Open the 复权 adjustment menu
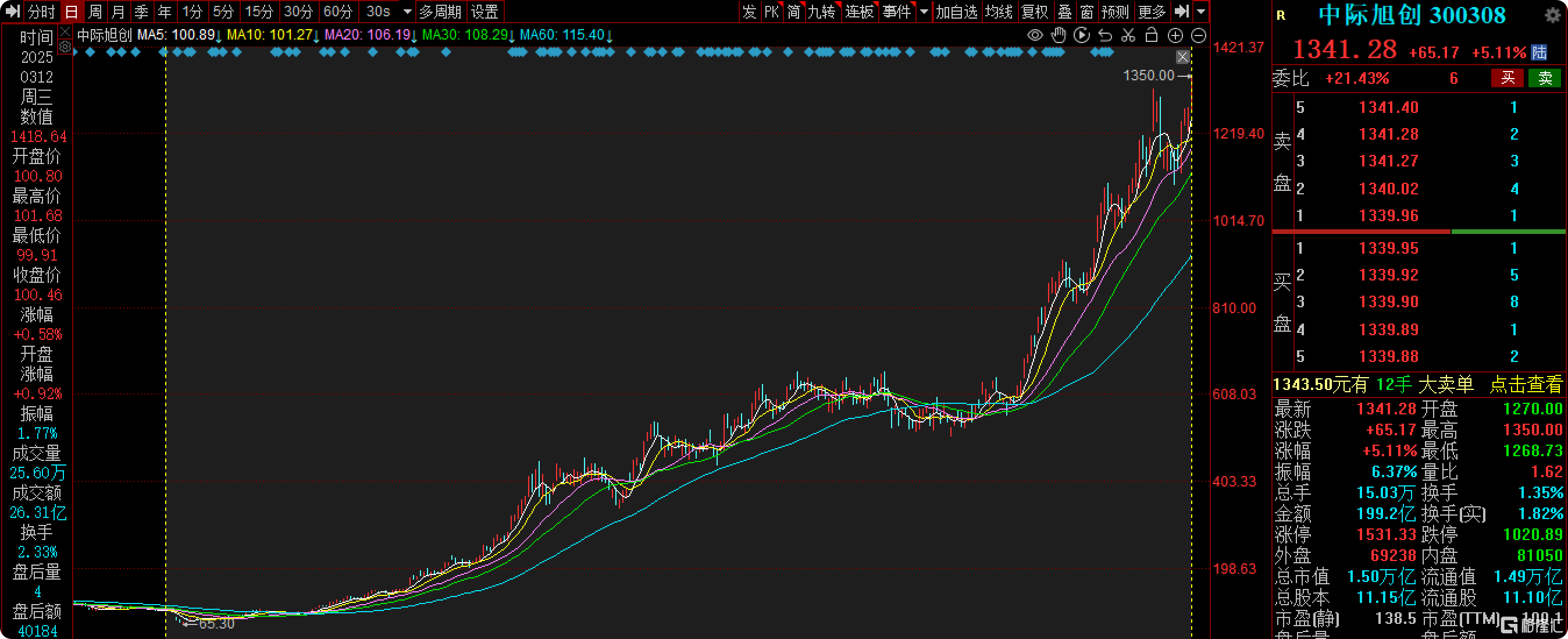The image size is (1568, 639). point(1035,12)
